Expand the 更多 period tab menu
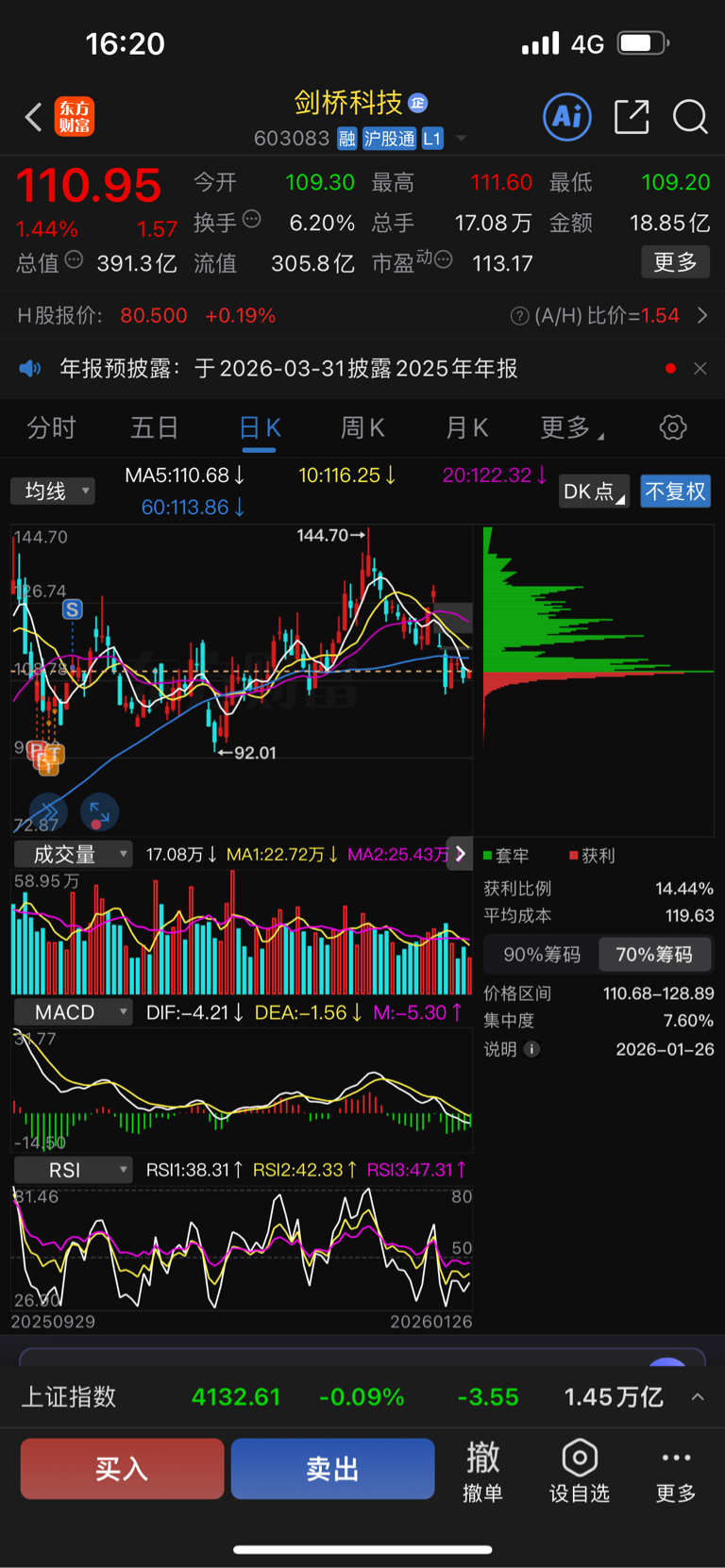Image resolution: width=725 pixels, height=1568 pixels. (572, 428)
